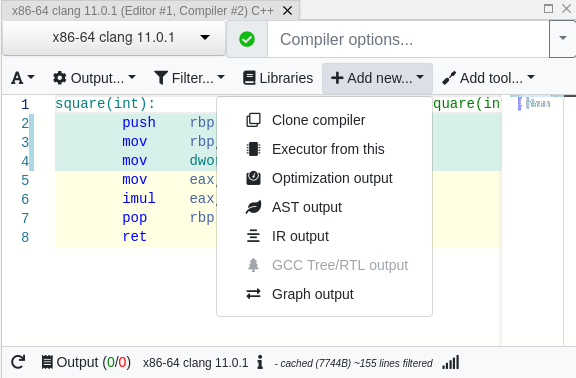Click the info icon beside compiler name
Screen dimensions: 576x378
(260, 362)
